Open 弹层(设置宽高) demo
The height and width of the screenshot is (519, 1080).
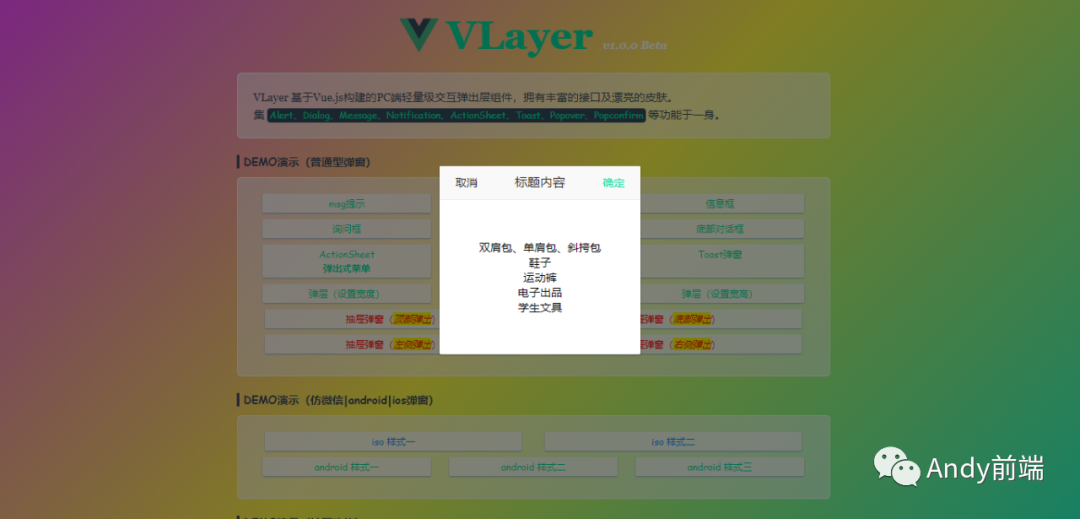720,294
